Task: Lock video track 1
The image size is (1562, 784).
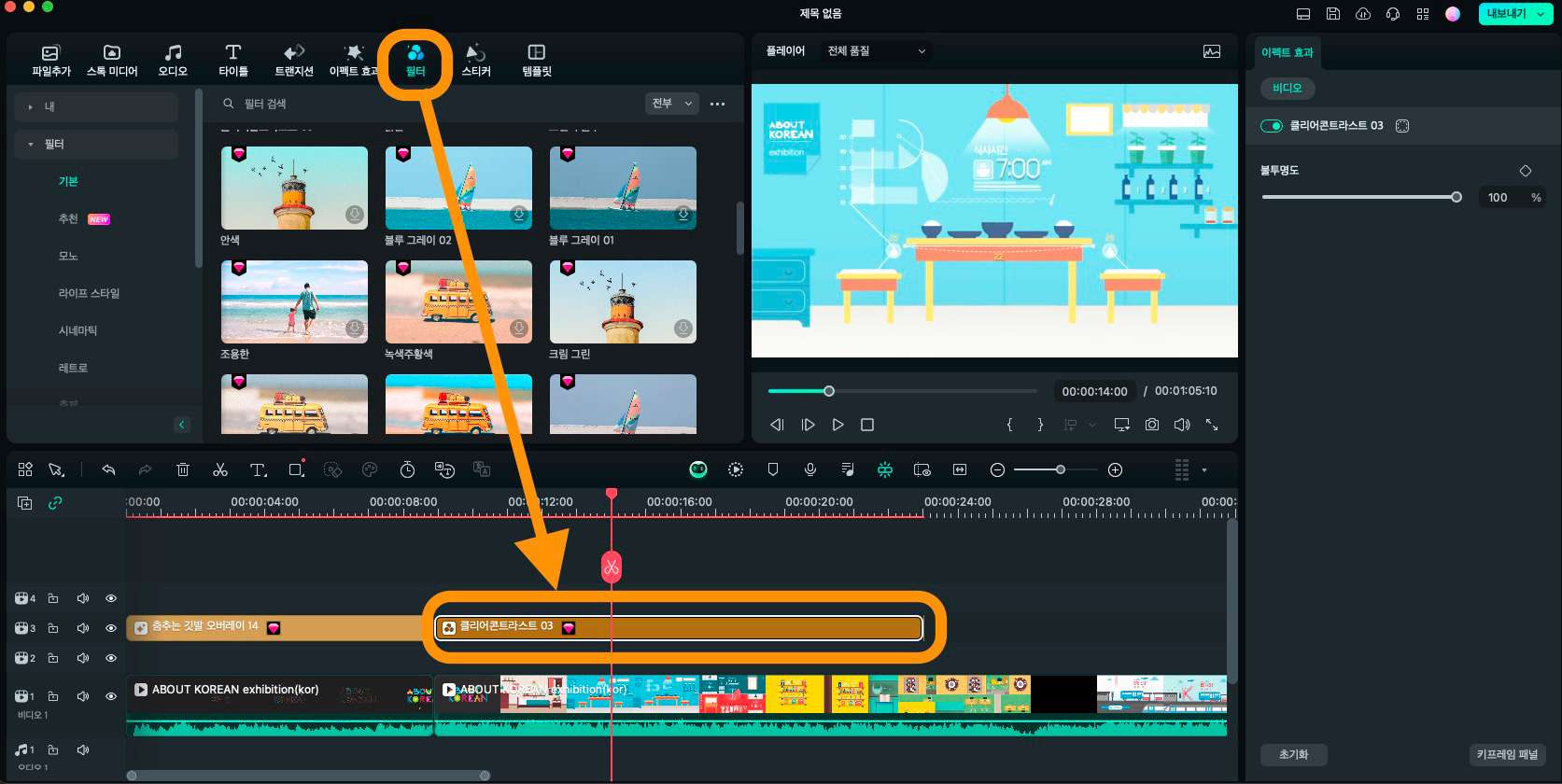Action: pyautogui.click(x=53, y=696)
